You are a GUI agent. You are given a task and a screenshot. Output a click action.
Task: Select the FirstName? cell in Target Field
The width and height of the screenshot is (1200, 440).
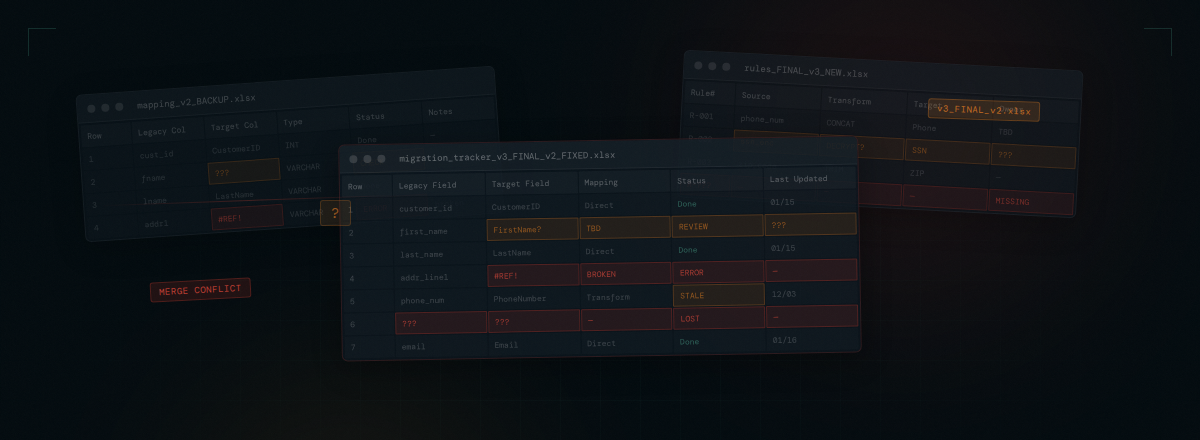pos(532,229)
